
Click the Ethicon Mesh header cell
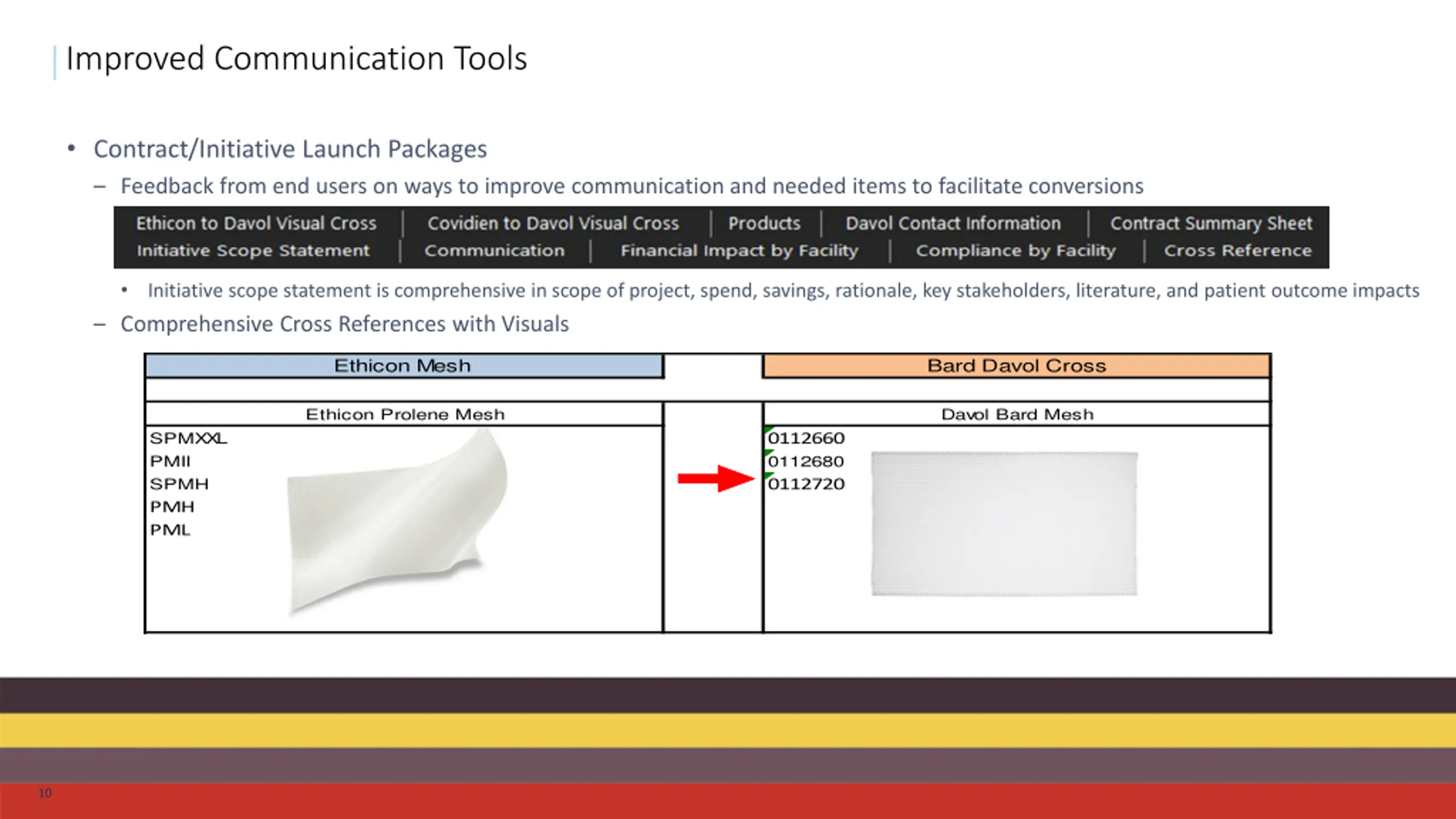(404, 366)
